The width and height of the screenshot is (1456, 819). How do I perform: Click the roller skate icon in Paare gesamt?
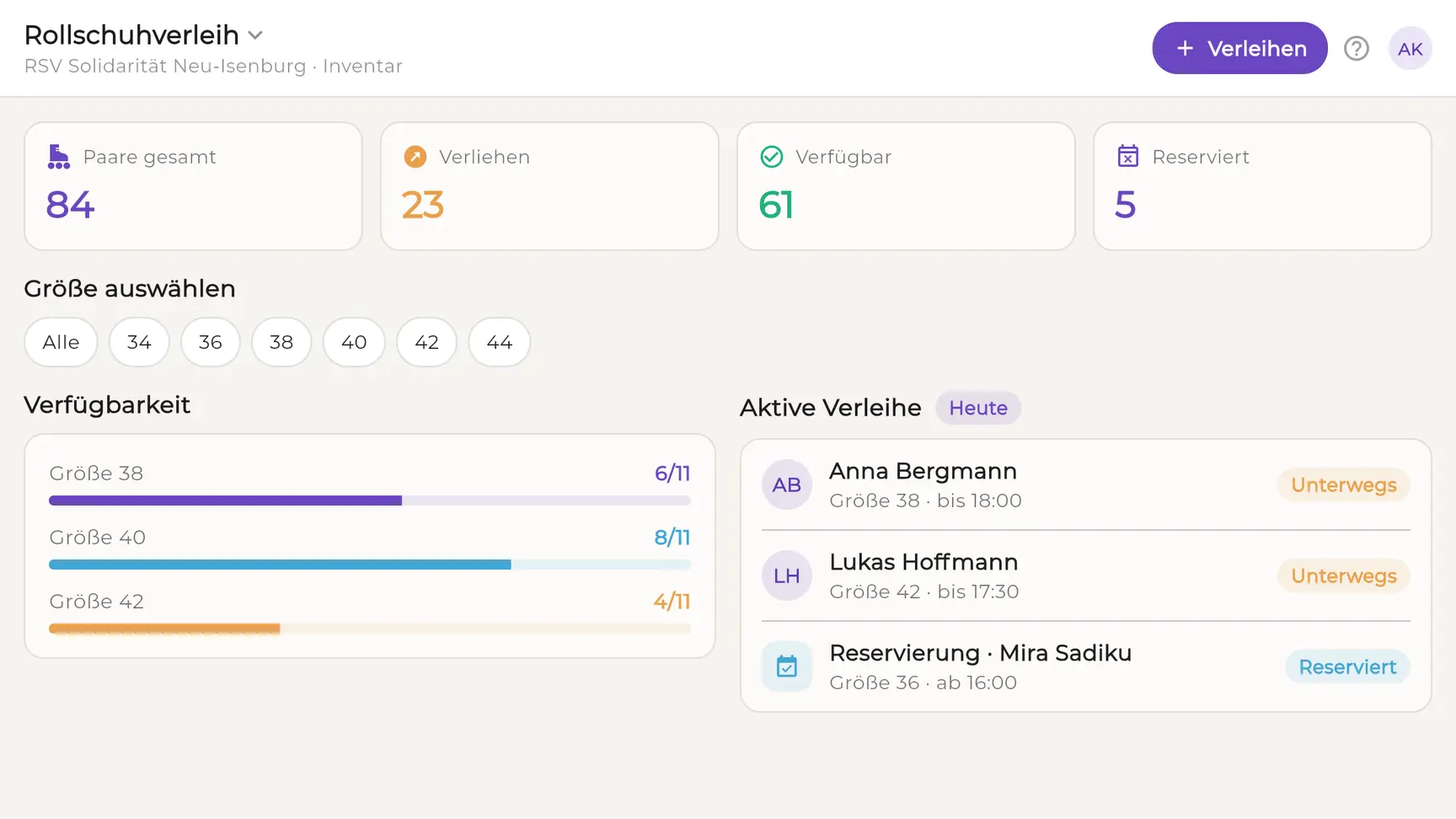(x=58, y=157)
